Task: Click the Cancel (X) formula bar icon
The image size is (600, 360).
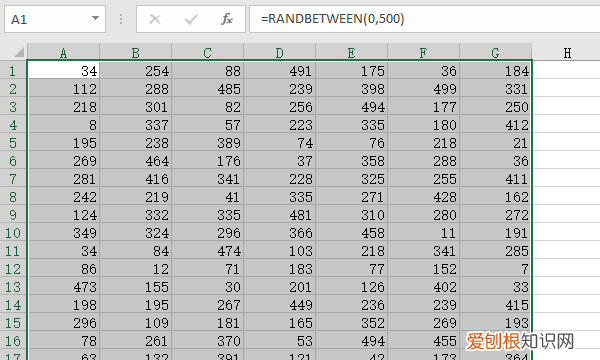Action: 155,19
